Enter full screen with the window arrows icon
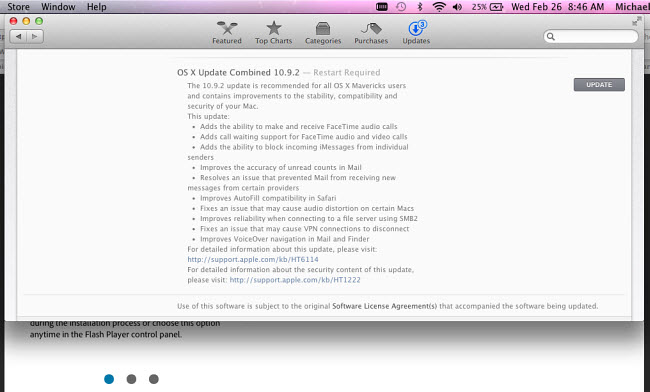650x392 pixels. [637, 22]
